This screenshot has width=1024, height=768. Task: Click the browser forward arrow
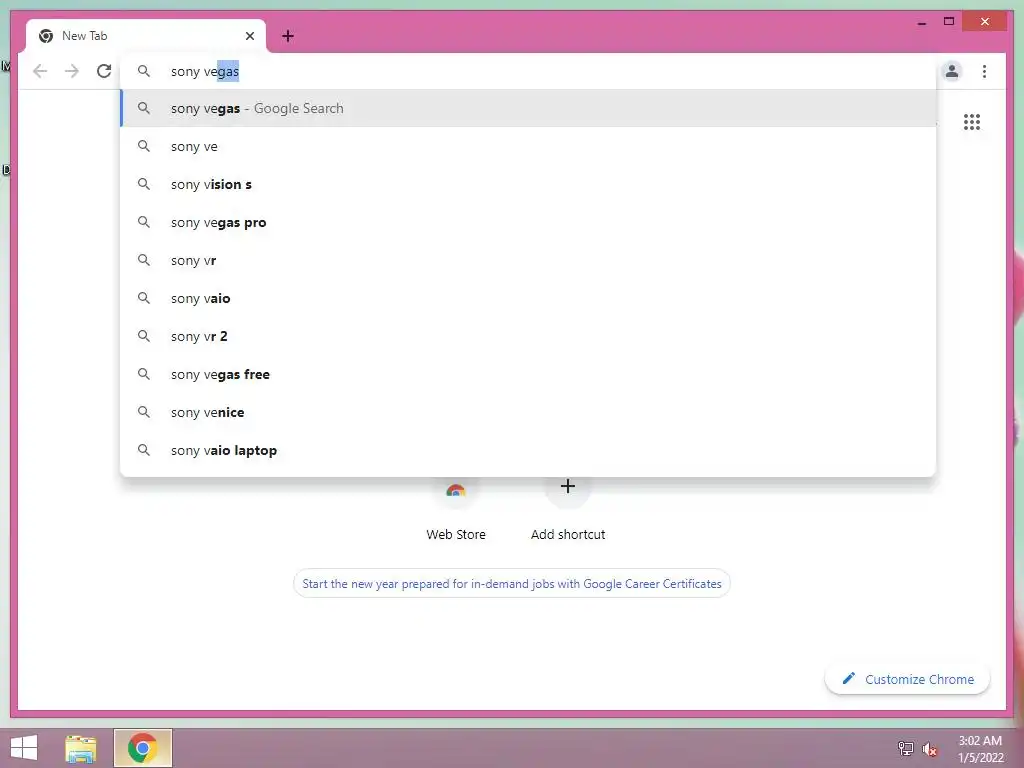click(72, 71)
